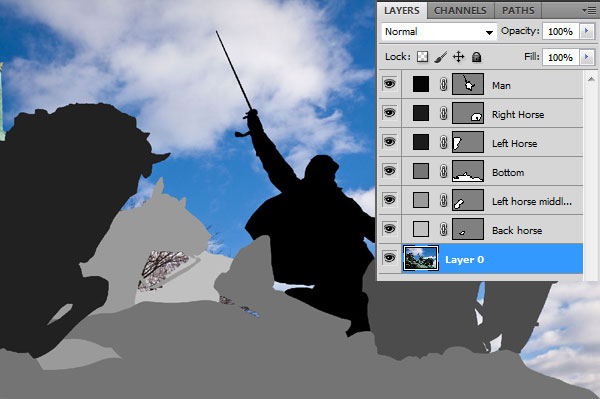This screenshot has height=399, width=600.
Task: Click the Left Horse layer fill swatch
Action: [x=421, y=142]
